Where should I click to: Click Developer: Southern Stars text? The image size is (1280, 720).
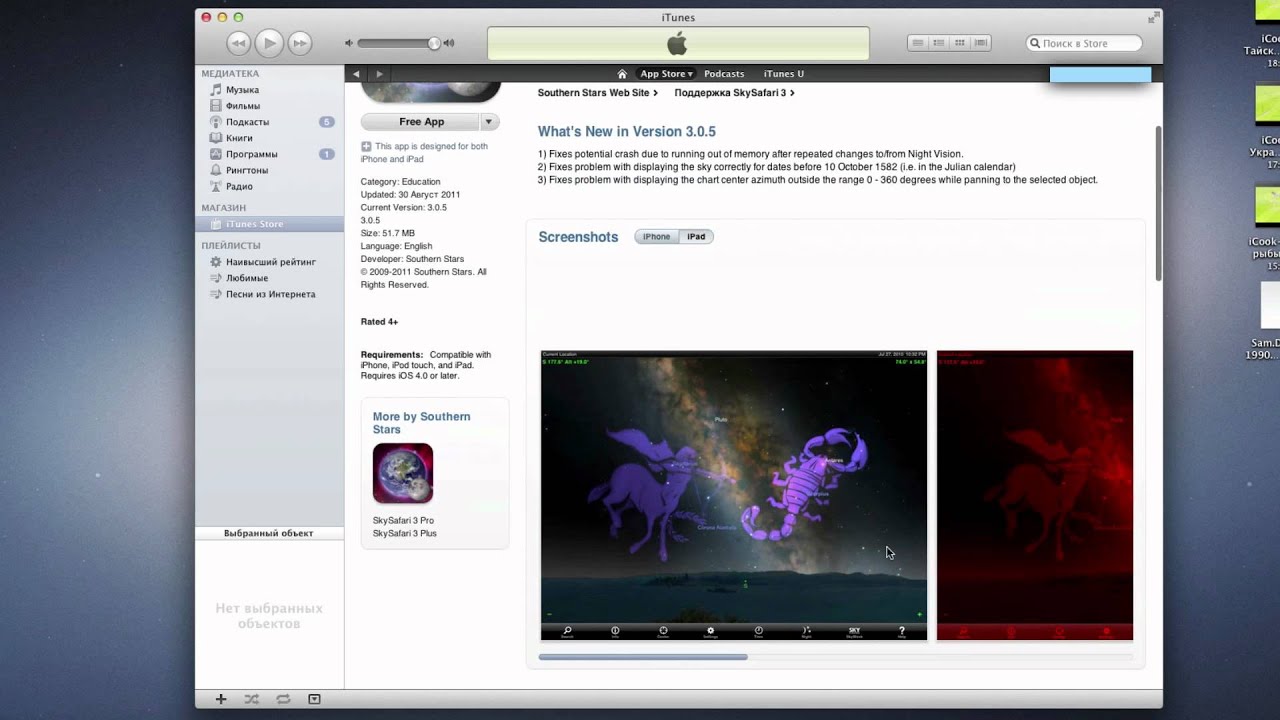412,259
